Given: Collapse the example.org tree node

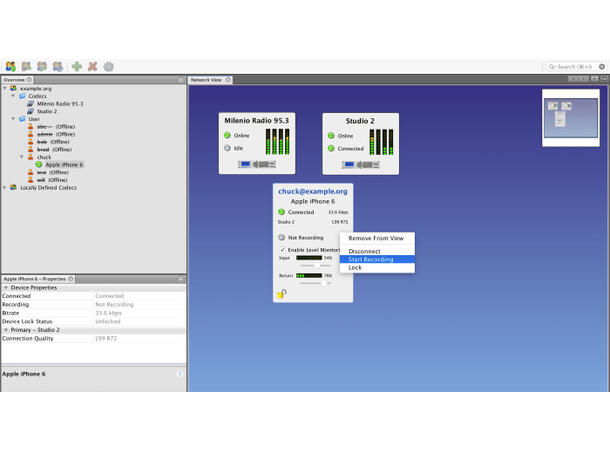Looking at the screenshot, I should coord(5,89).
